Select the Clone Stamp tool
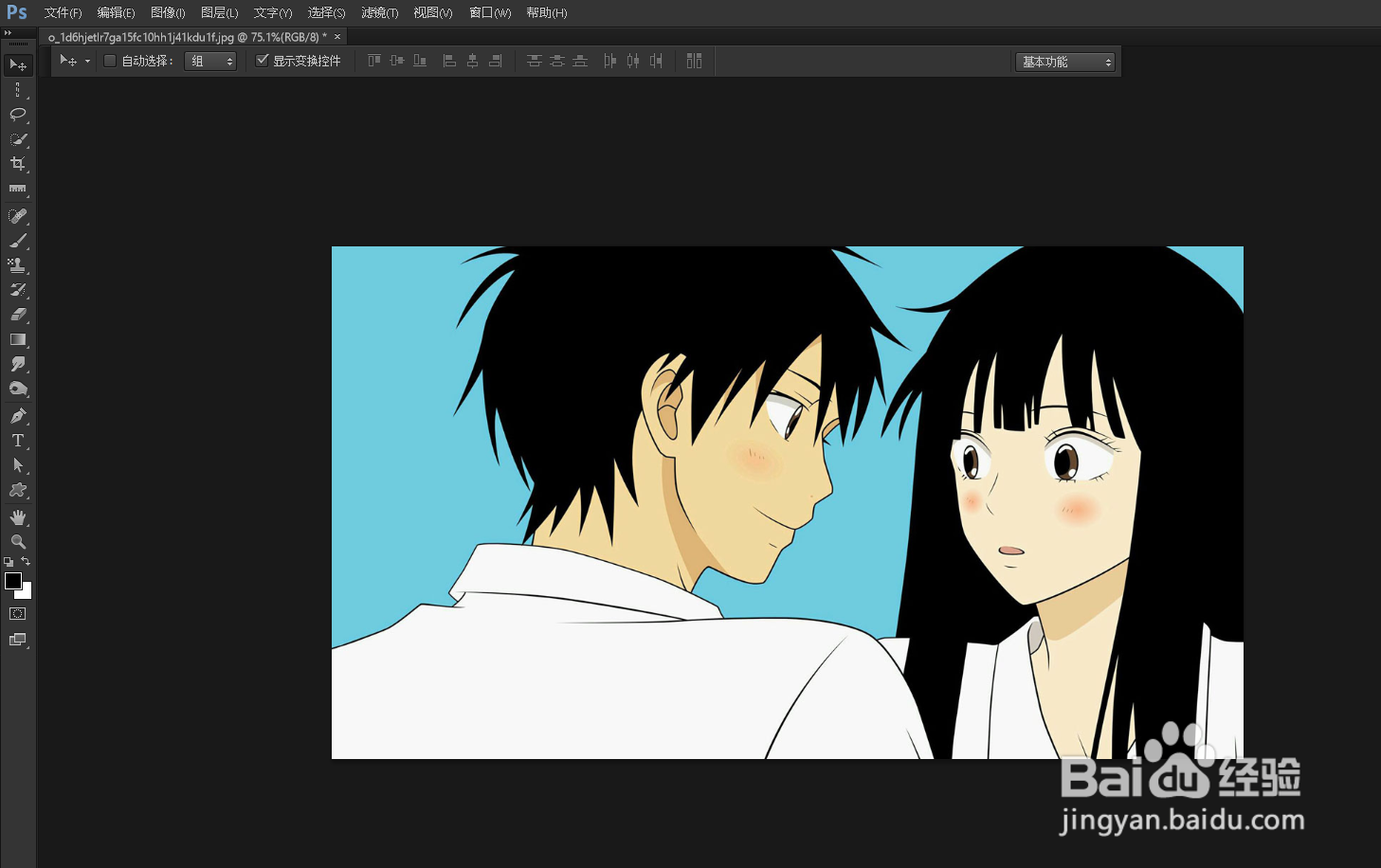This screenshot has height=868, width=1381. point(18,265)
